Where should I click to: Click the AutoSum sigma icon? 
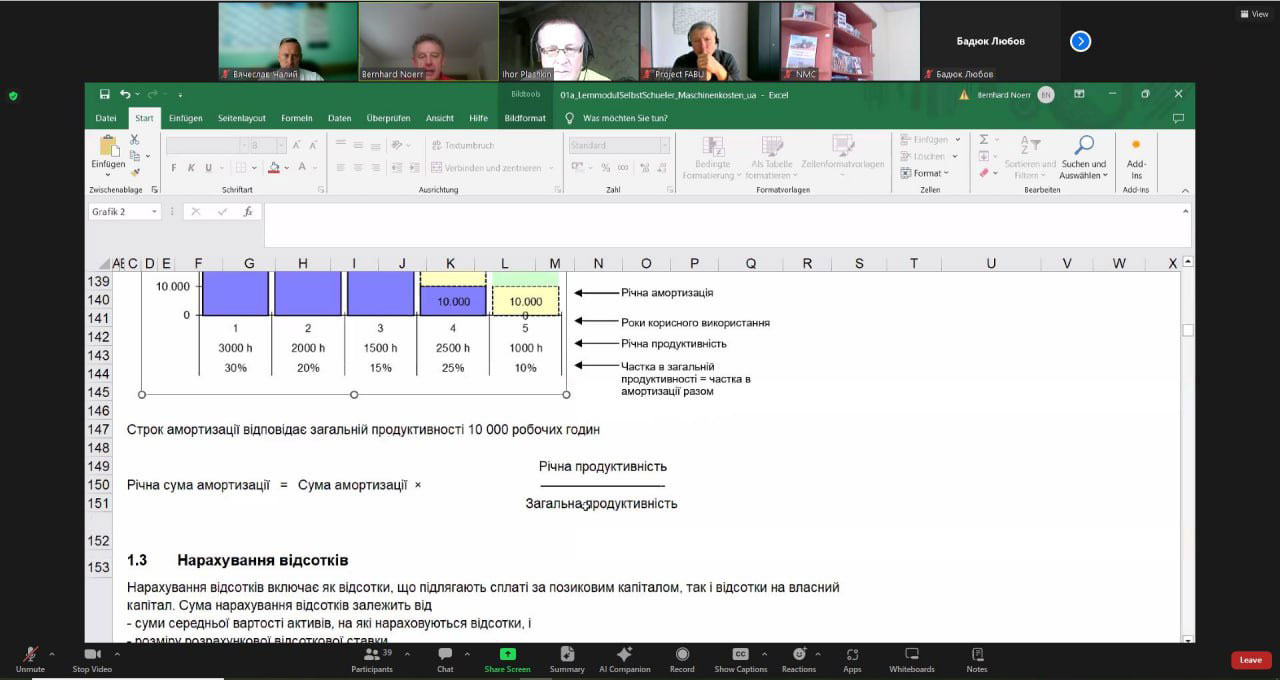pos(983,140)
